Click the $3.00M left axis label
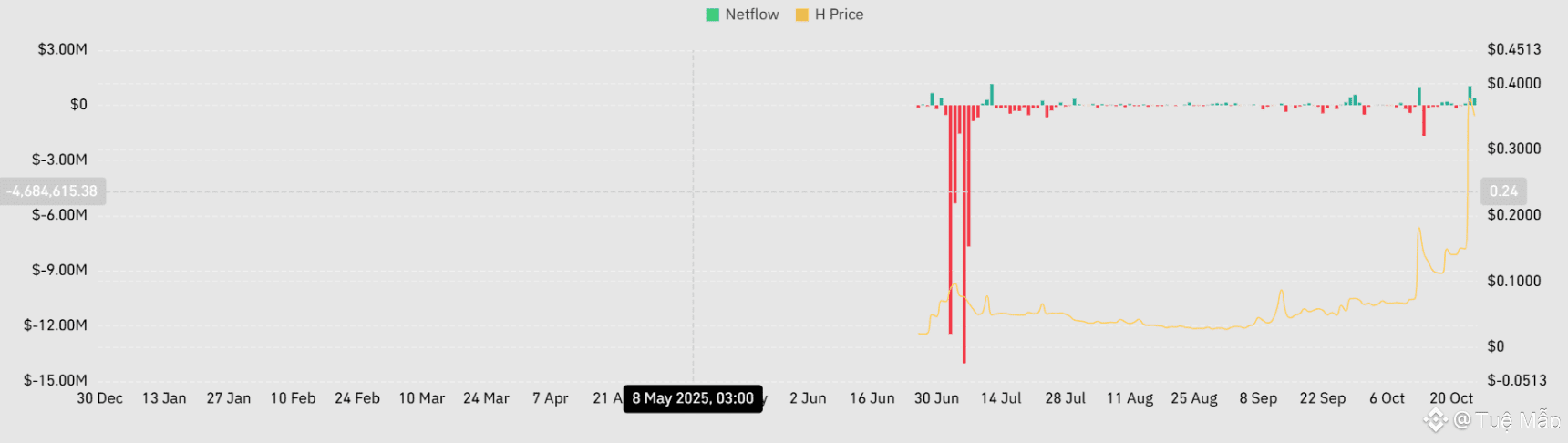The width and height of the screenshot is (1568, 443). coord(62,49)
